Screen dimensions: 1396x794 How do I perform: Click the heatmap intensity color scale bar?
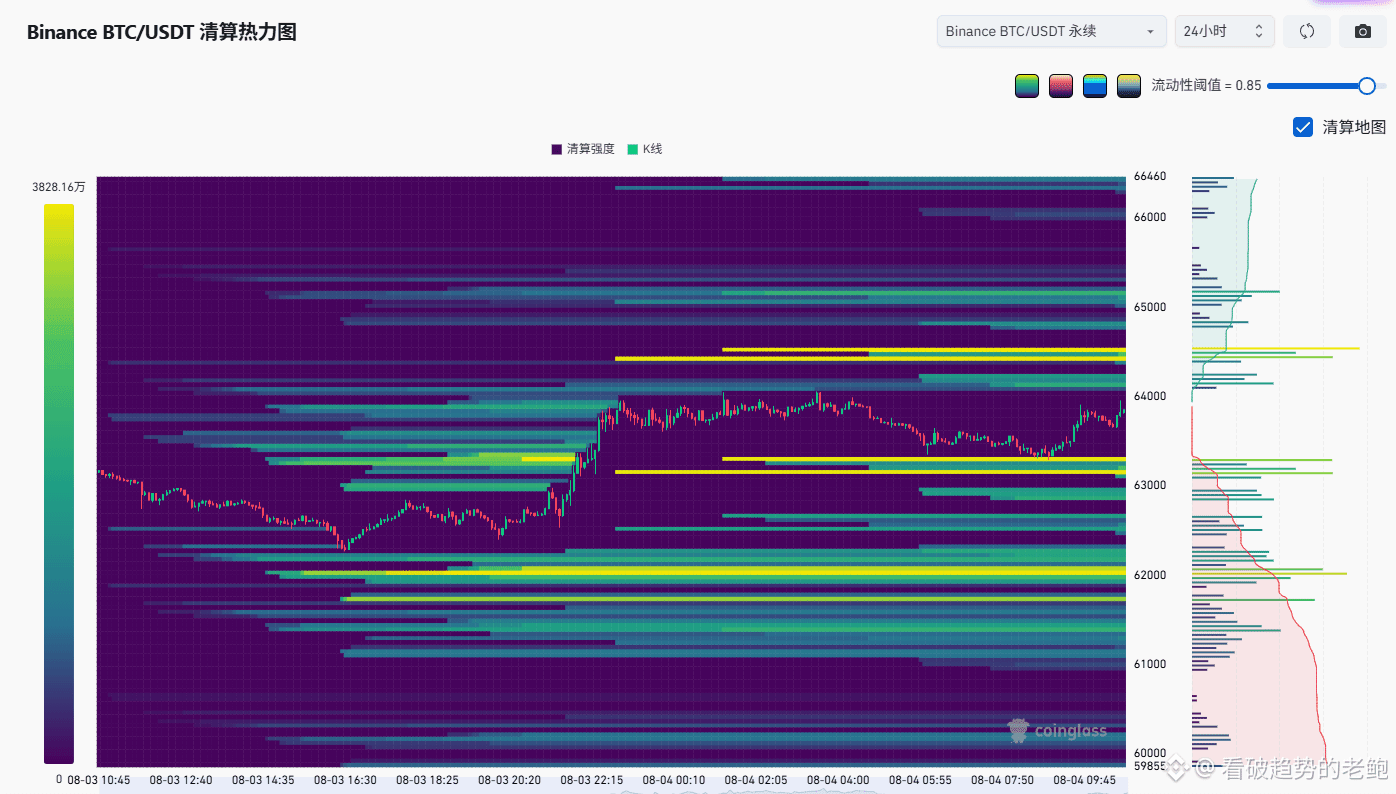pyautogui.click(x=59, y=484)
